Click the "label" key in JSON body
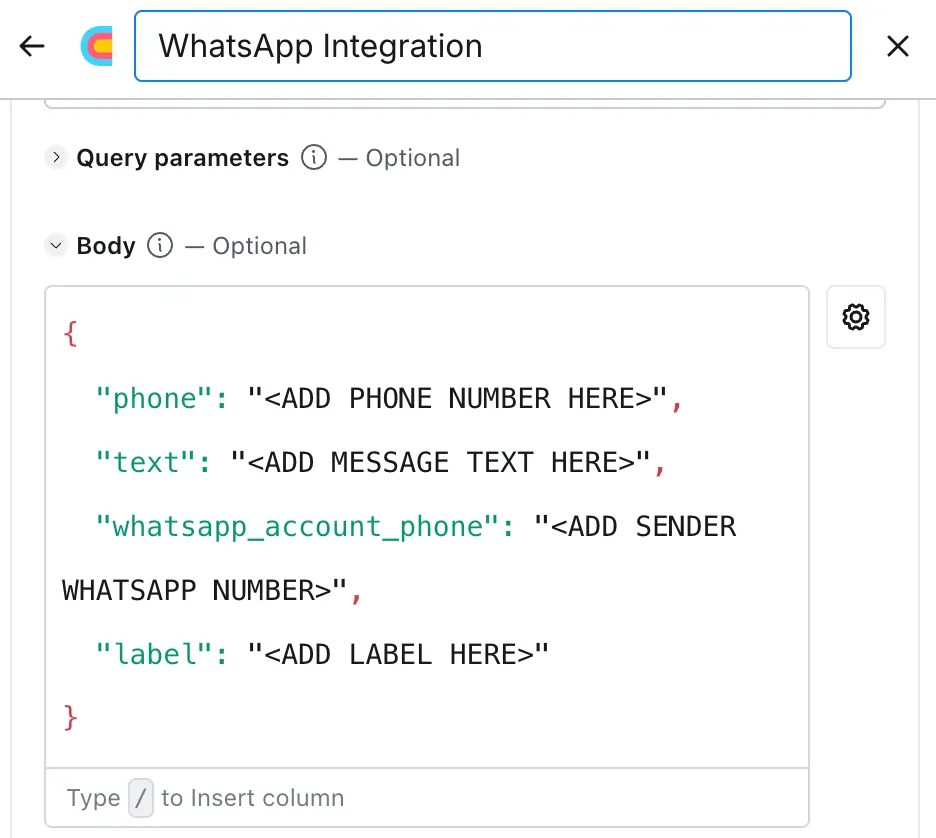 [154, 655]
